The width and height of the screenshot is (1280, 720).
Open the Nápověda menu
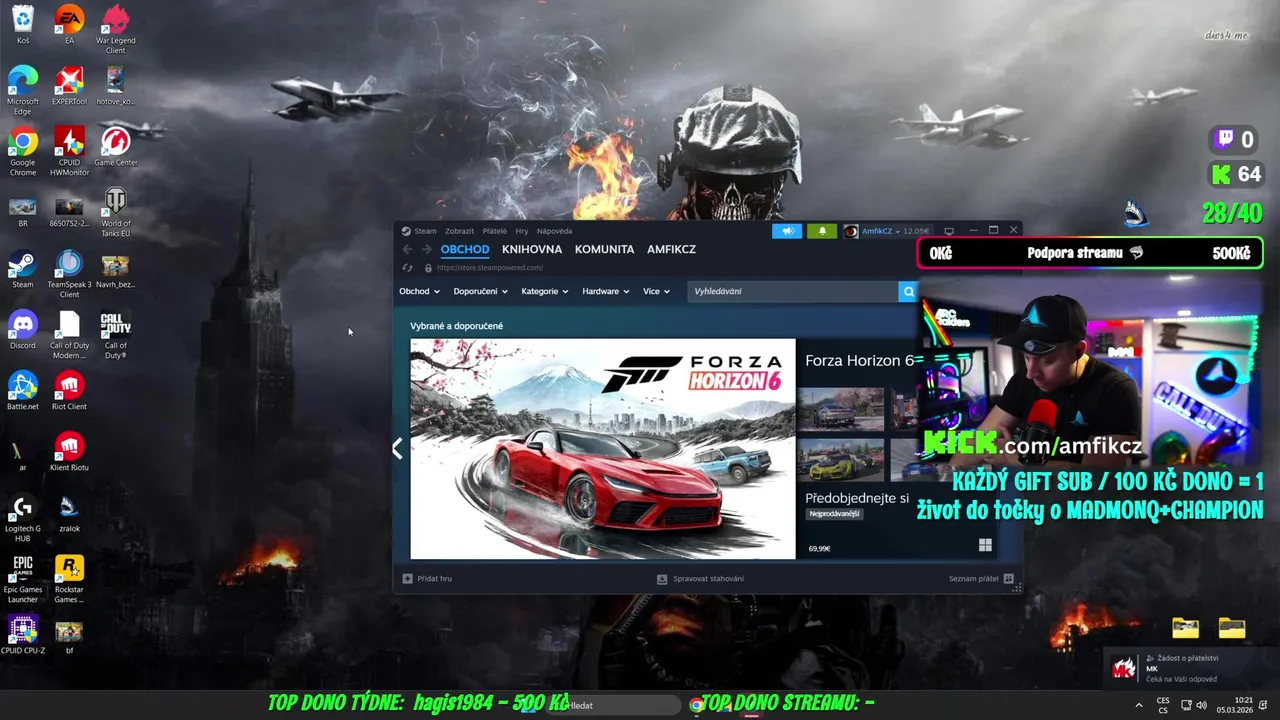click(x=554, y=231)
